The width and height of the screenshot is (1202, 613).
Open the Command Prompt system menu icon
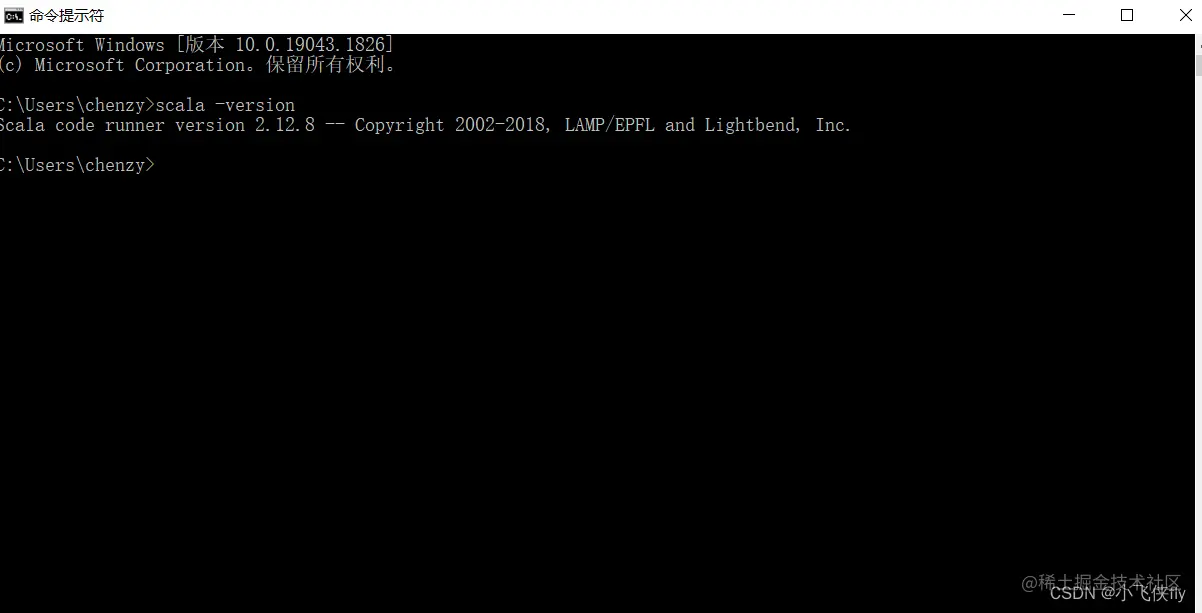[x=14, y=15]
